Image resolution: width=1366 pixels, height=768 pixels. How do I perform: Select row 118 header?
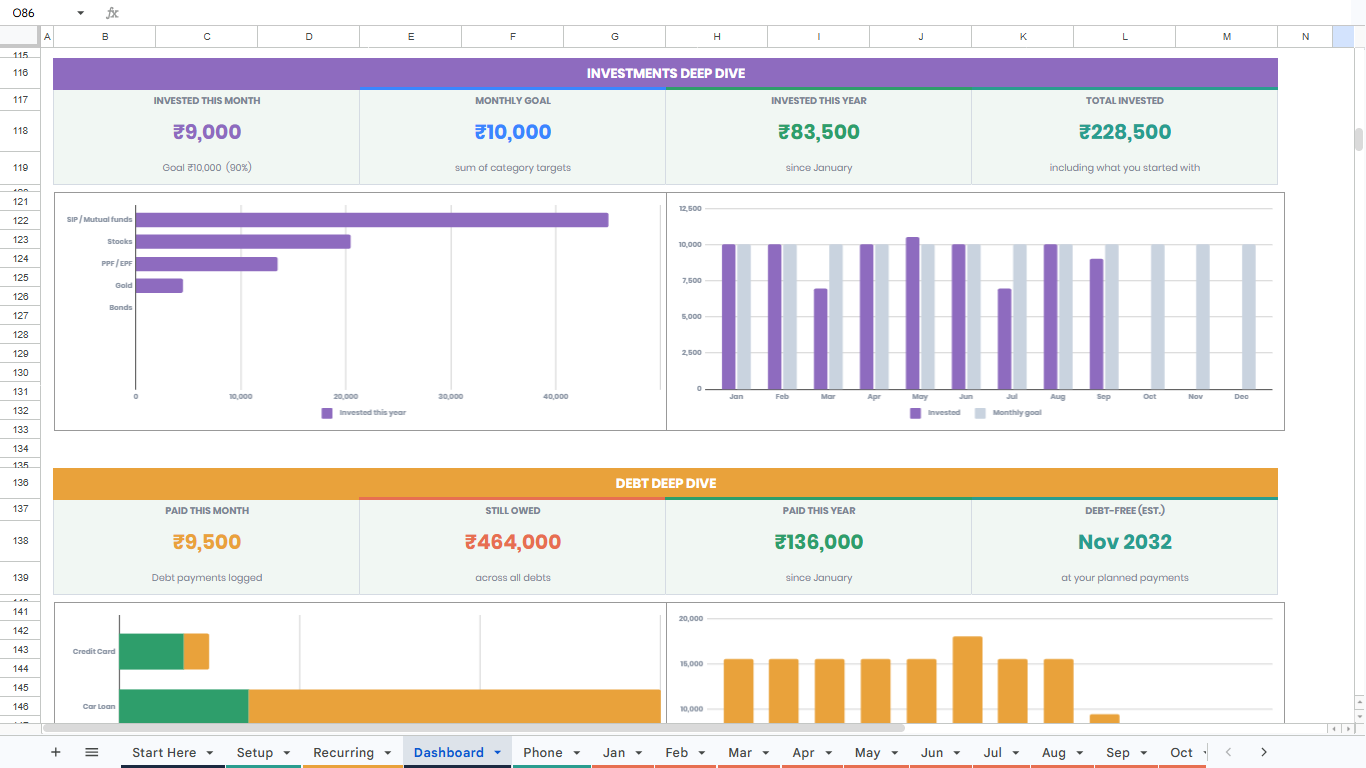(20, 130)
